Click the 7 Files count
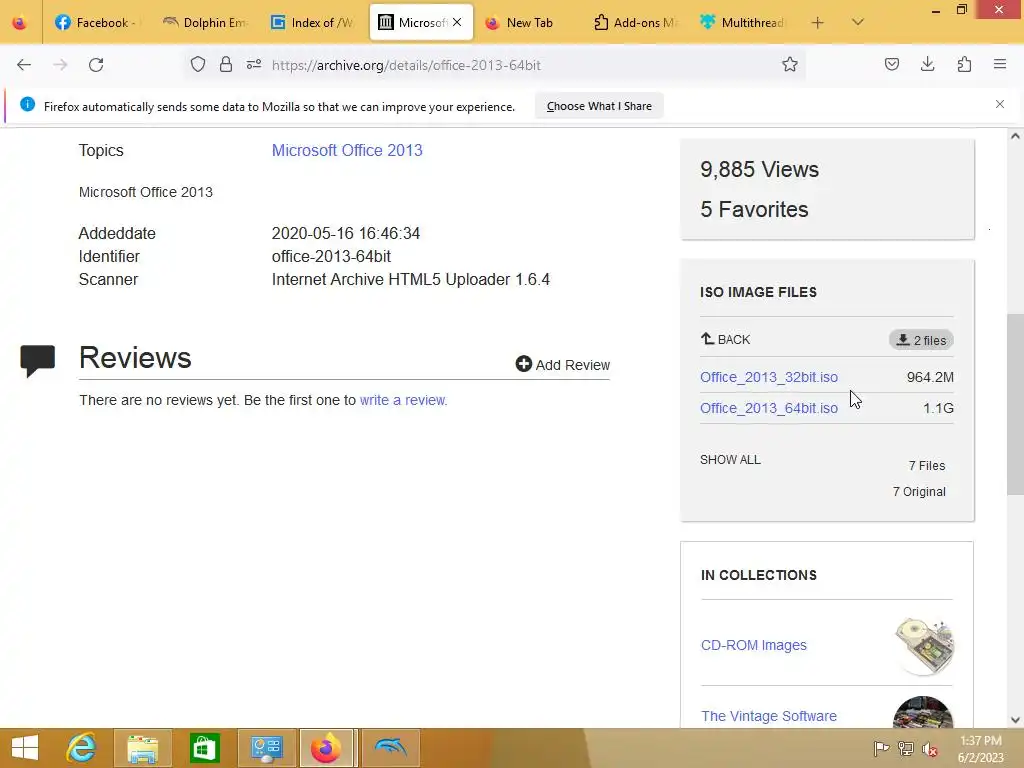1024x768 pixels. coord(927,465)
